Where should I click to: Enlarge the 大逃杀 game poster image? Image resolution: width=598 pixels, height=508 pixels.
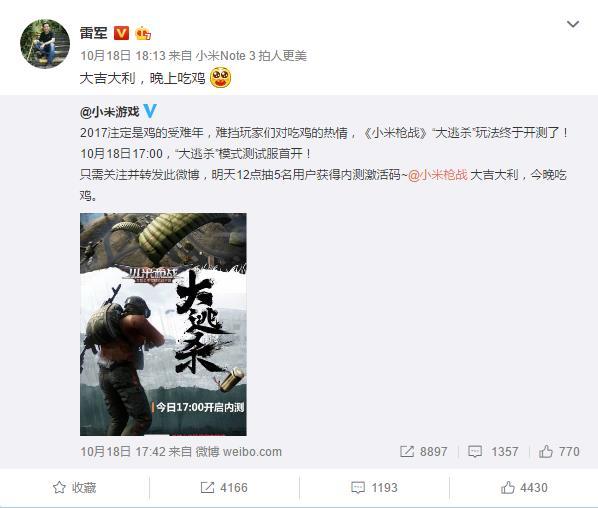click(163, 324)
